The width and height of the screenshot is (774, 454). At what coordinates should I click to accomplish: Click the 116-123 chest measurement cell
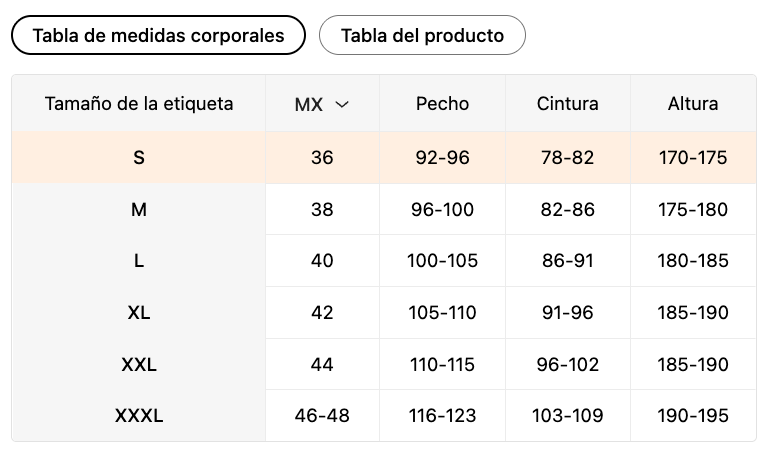click(x=442, y=416)
